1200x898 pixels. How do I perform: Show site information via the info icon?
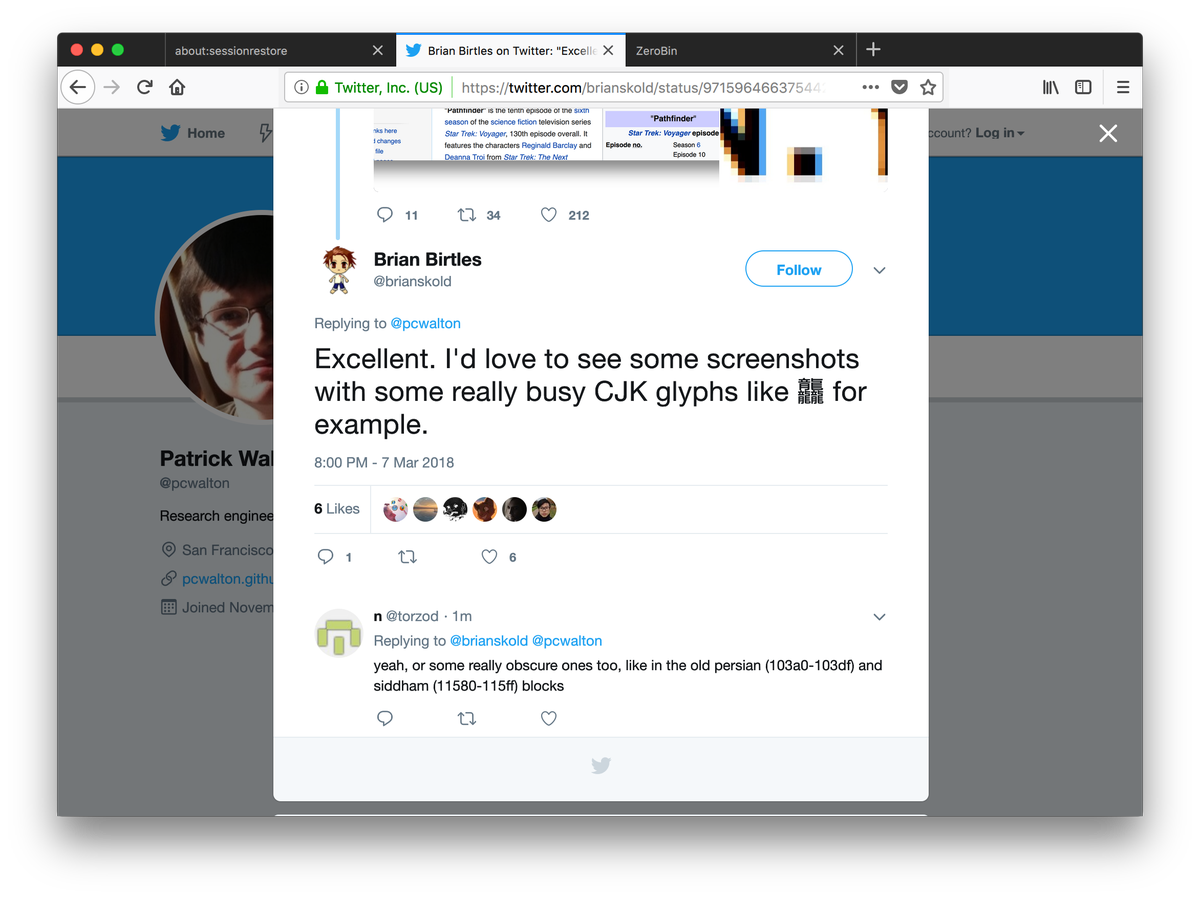pyautogui.click(x=301, y=88)
